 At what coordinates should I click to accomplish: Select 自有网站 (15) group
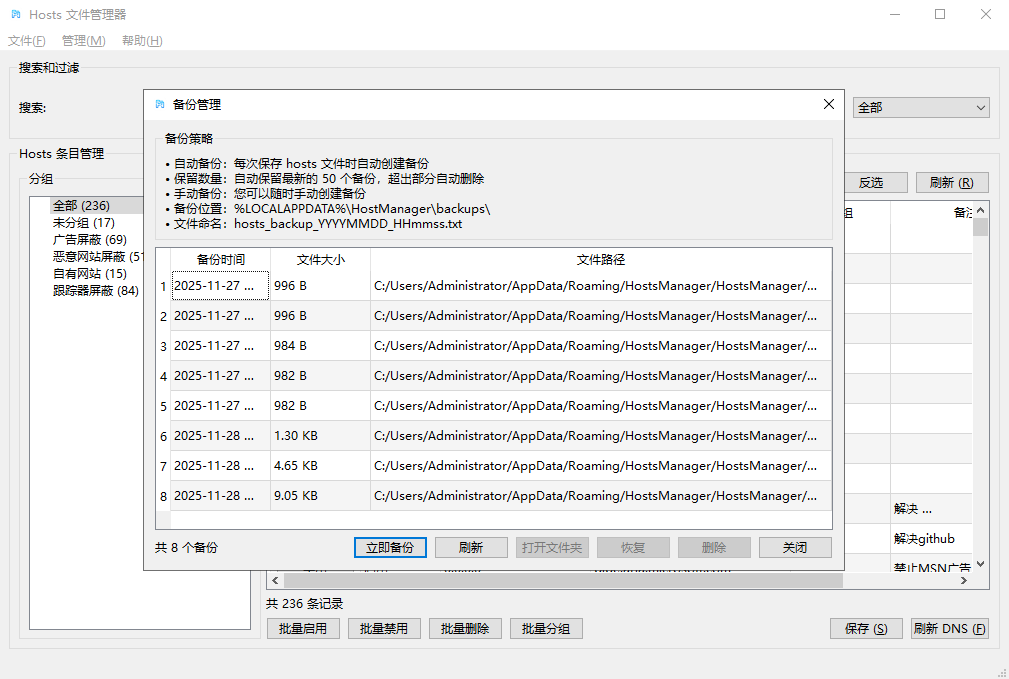pyautogui.click(x=90, y=274)
